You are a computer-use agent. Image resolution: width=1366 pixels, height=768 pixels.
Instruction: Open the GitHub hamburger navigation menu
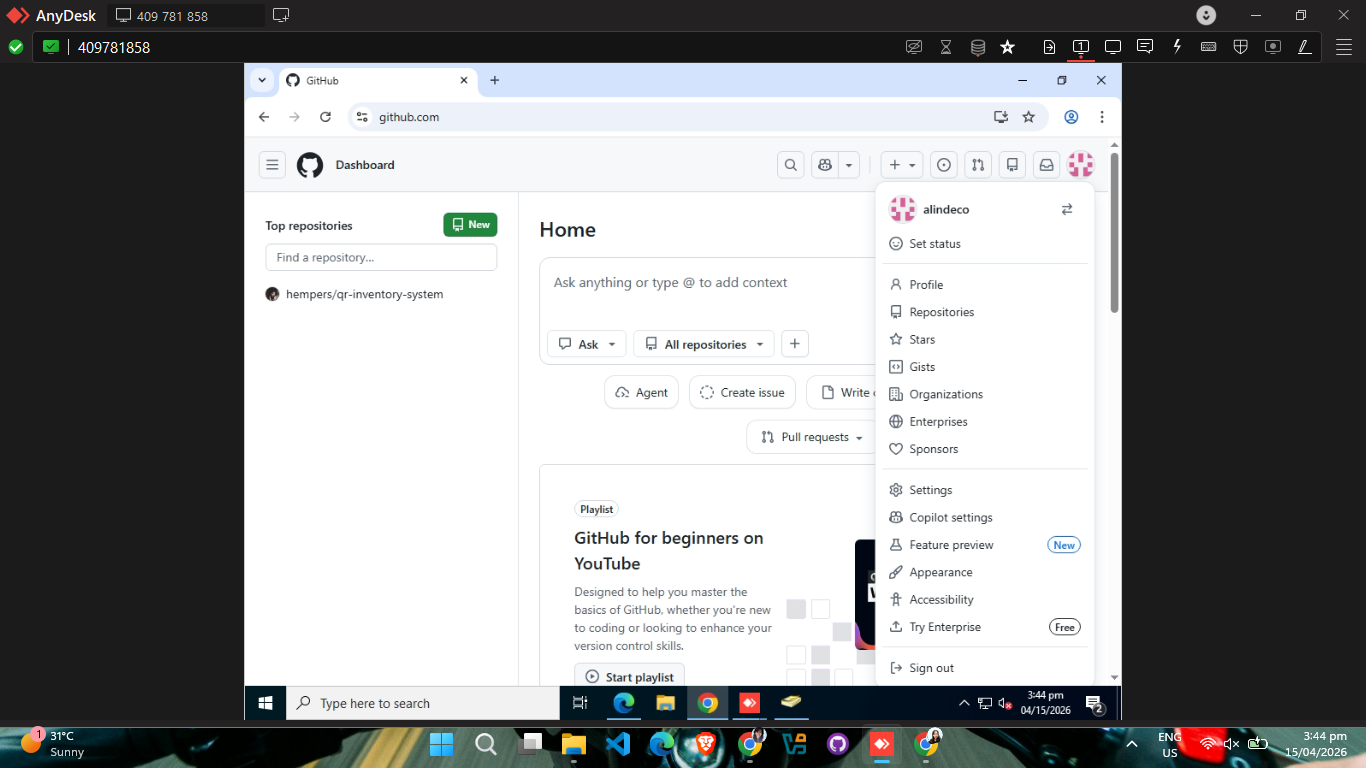pyautogui.click(x=272, y=165)
